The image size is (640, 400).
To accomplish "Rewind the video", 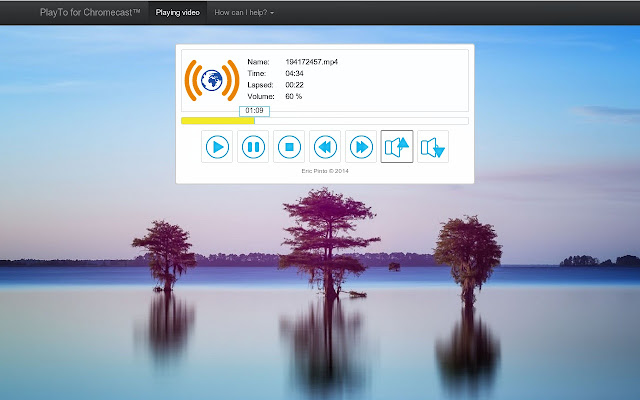I will [325, 147].
